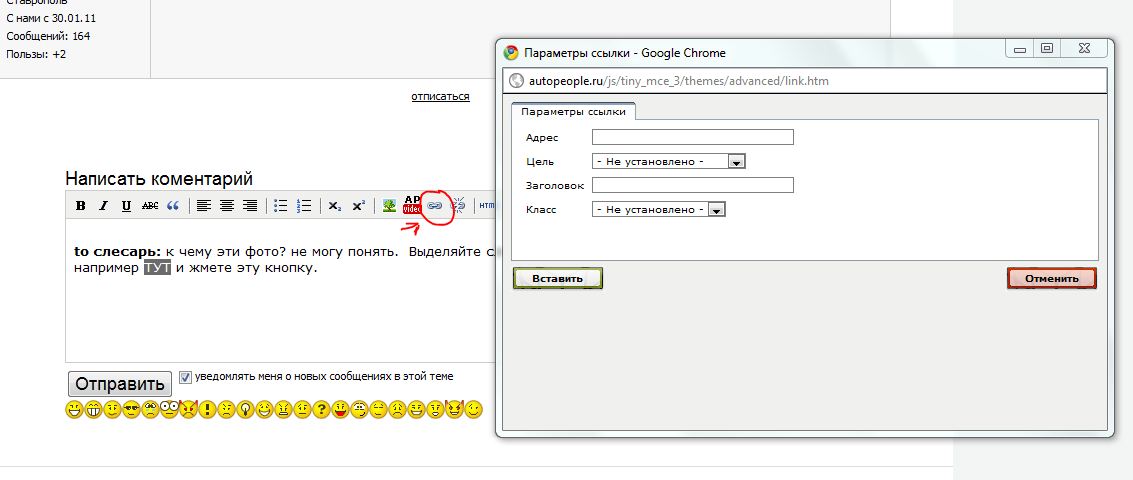Apply subscript formatting
Screen dimensions: 1133x480
(x=335, y=206)
